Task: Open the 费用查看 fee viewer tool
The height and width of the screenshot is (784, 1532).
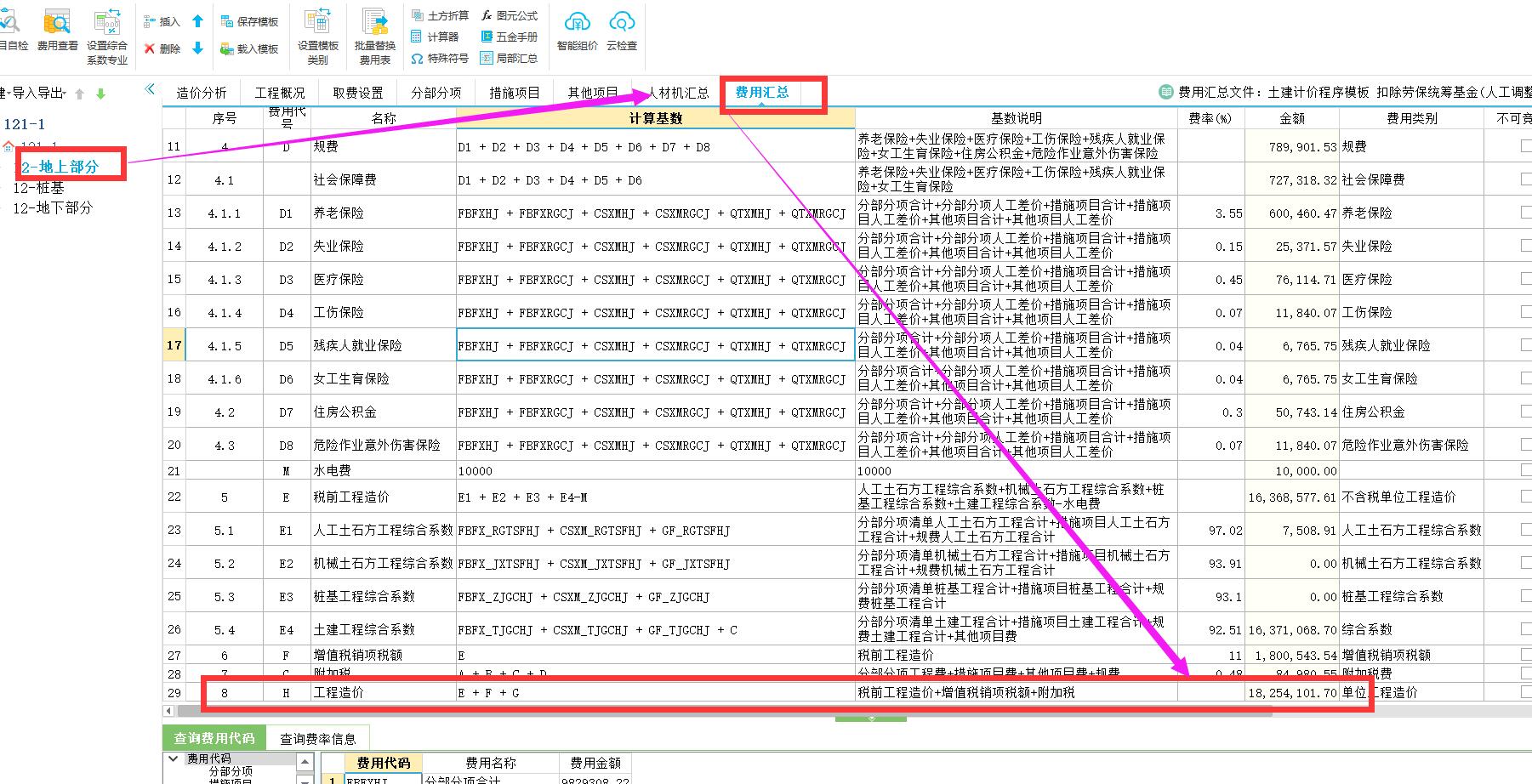Action: pyautogui.click(x=57, y=31)
